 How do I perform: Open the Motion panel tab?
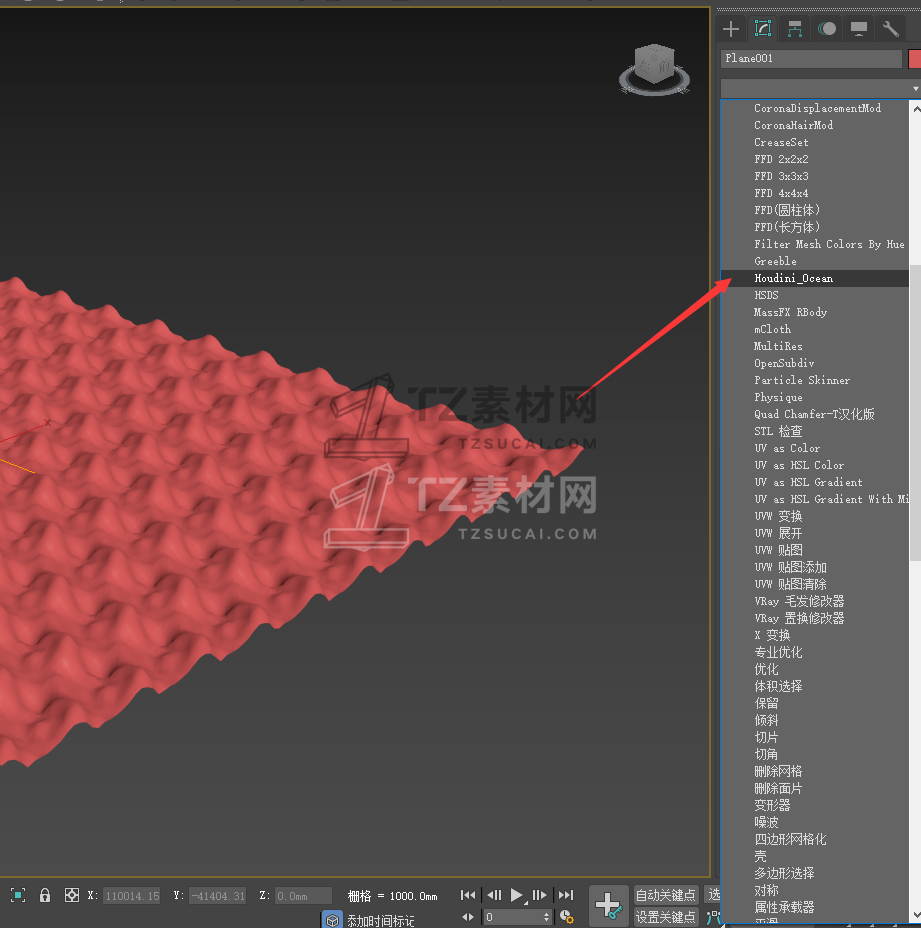tap(827, 29)
